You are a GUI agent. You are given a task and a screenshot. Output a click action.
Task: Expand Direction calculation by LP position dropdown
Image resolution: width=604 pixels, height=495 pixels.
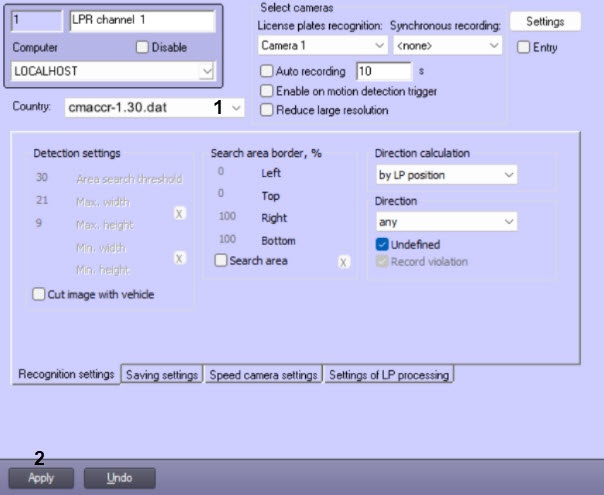446,175
